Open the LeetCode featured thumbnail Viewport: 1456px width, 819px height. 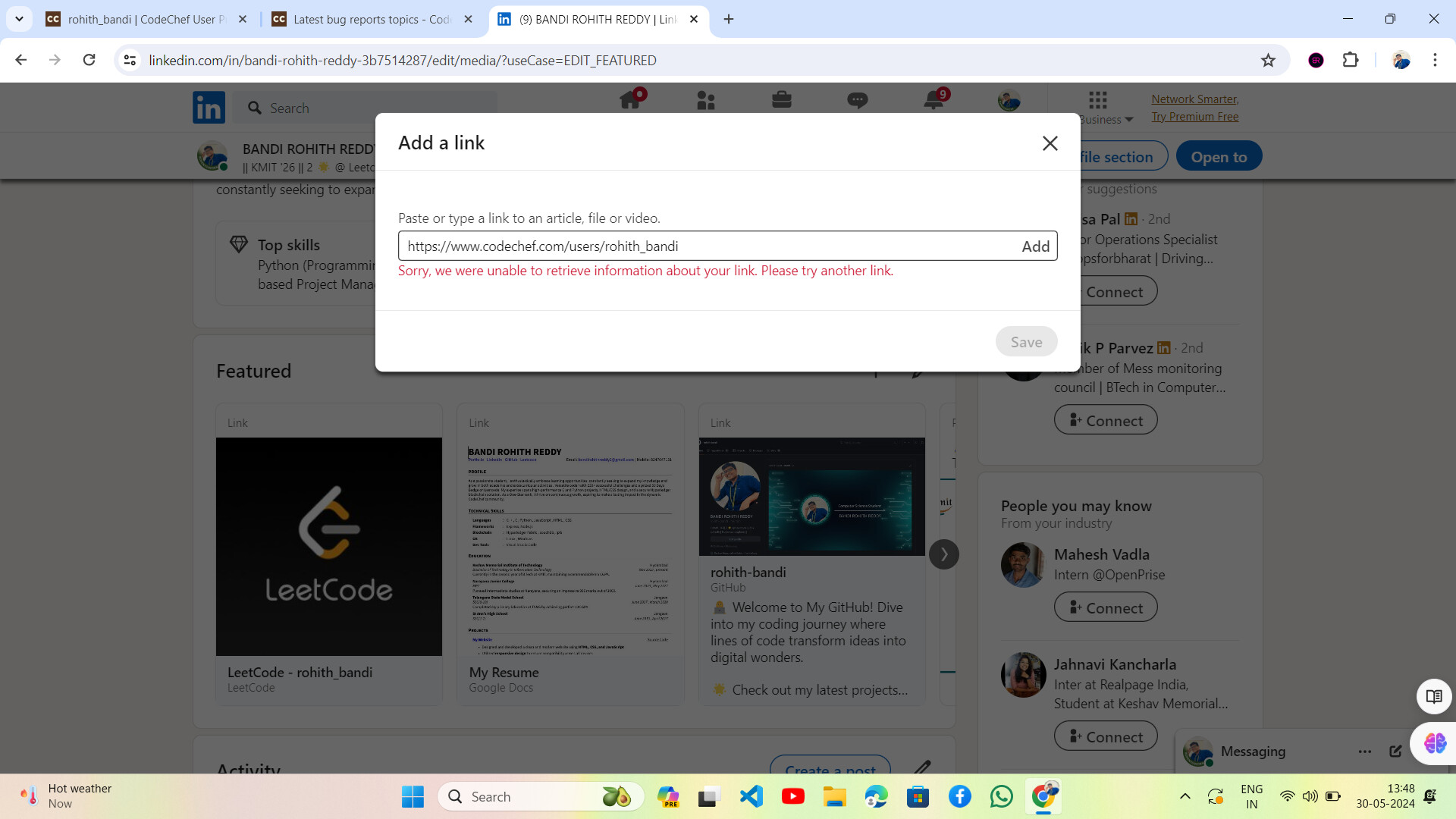(328, 546)
